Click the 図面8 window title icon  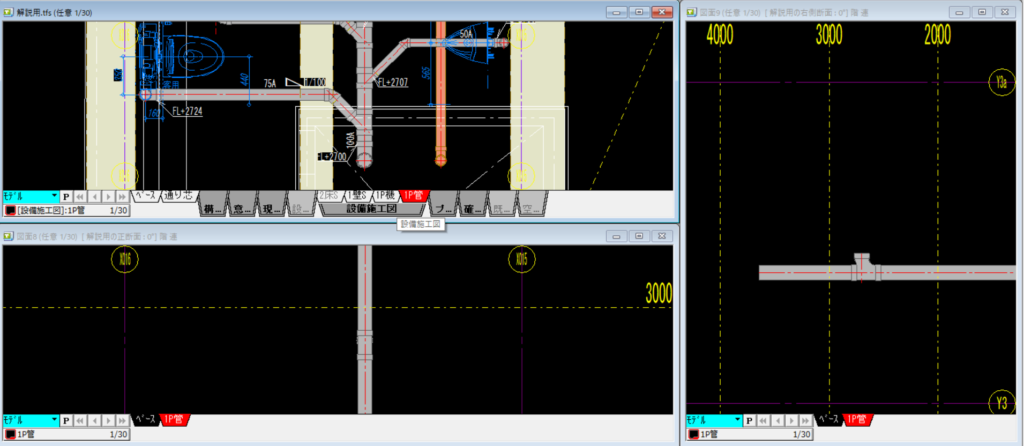[x=9, y=236]
